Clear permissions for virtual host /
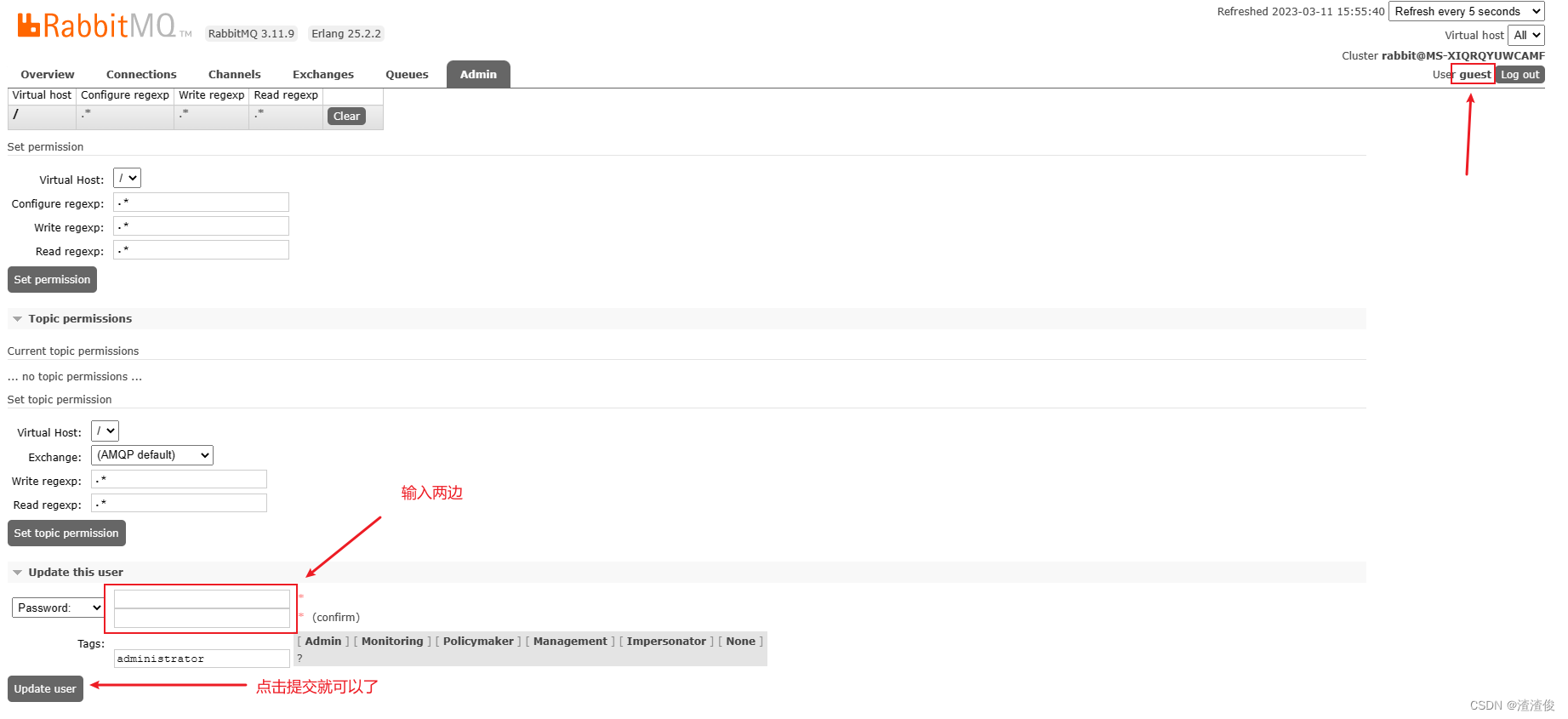 click(x=346, y=117)
